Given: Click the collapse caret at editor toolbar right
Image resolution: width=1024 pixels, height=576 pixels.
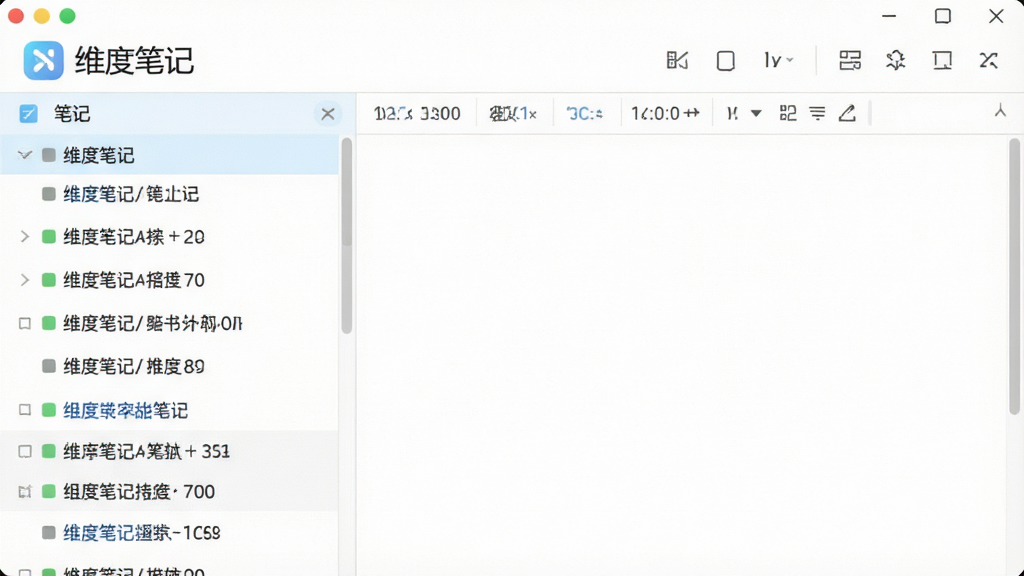Looking at the screenshot, I should 1000,111.
